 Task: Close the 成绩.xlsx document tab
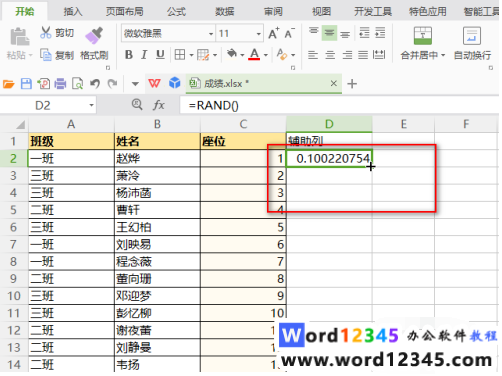(x=333, y=83)
